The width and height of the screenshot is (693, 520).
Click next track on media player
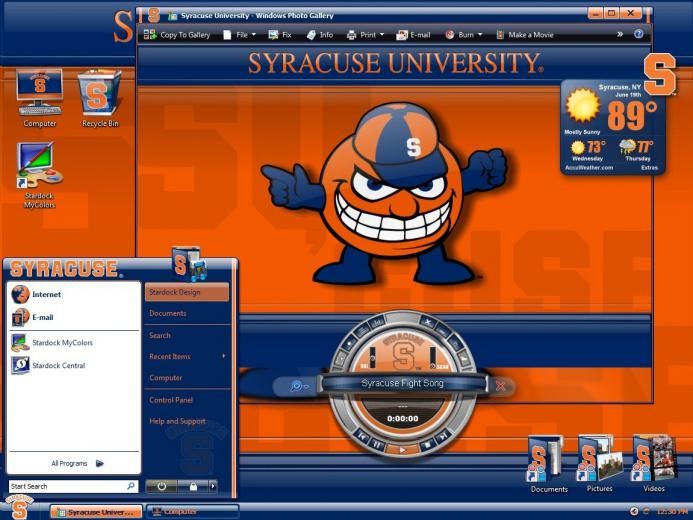[442, 436]
